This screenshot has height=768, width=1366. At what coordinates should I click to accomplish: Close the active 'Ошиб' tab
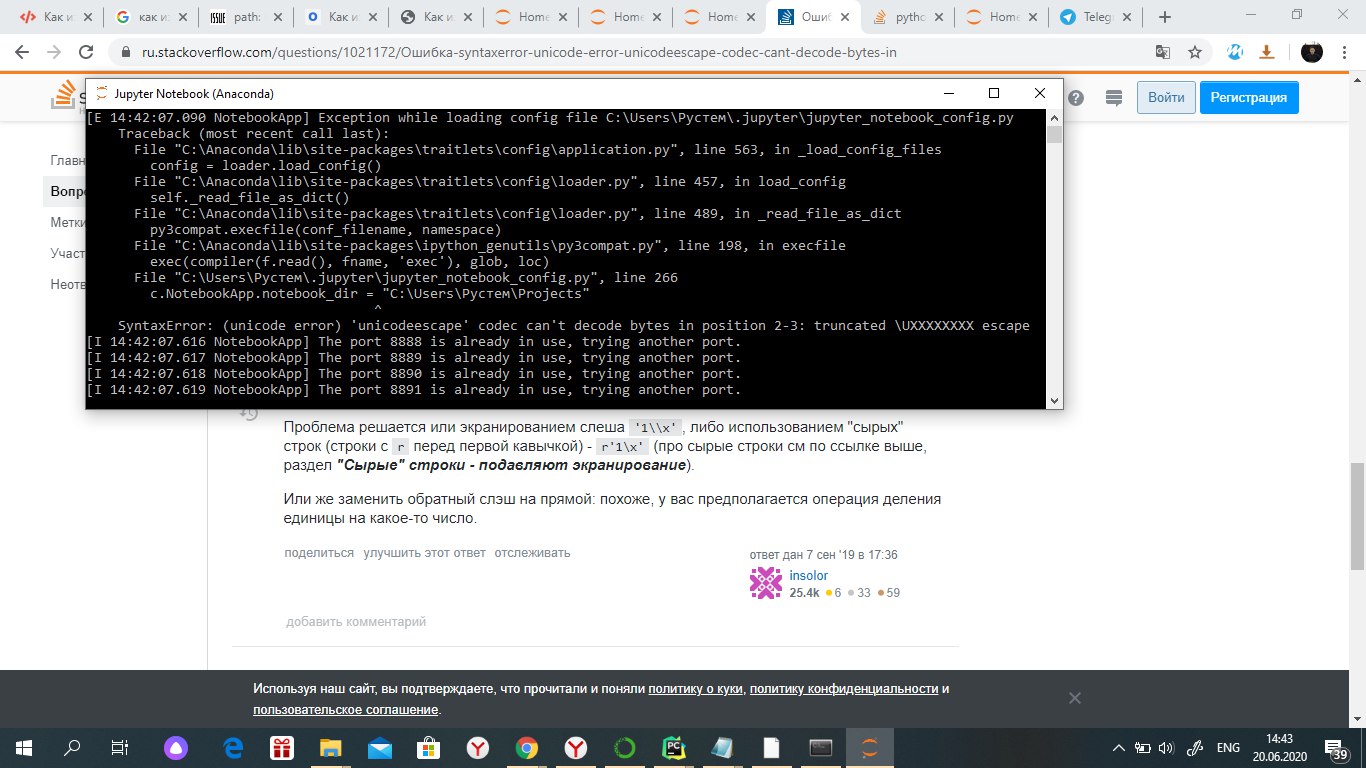[x=844, y=17]
